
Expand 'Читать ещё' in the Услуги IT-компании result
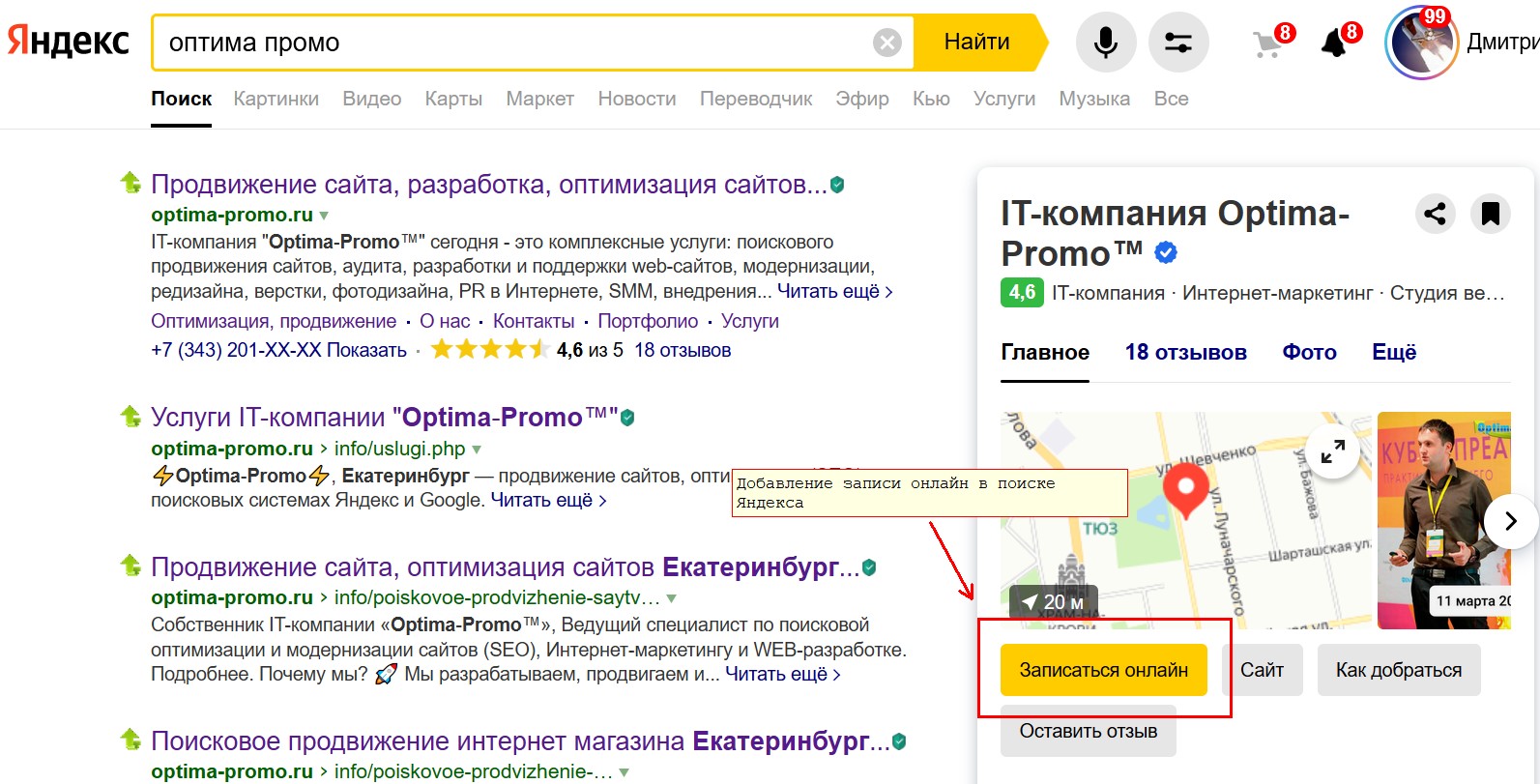click(549, 500)
